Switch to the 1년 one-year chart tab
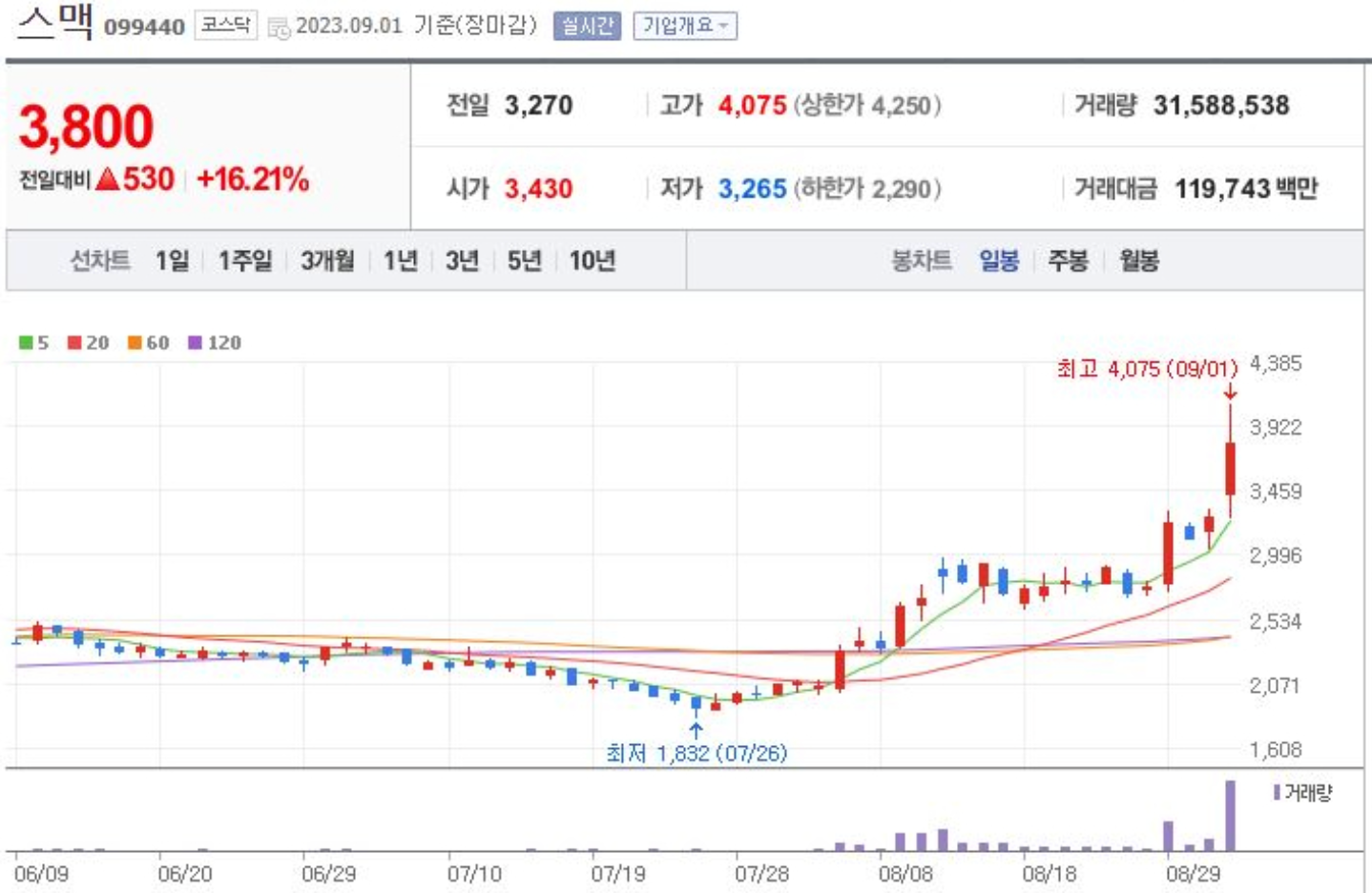1372x893 pixels. (400, 259)
